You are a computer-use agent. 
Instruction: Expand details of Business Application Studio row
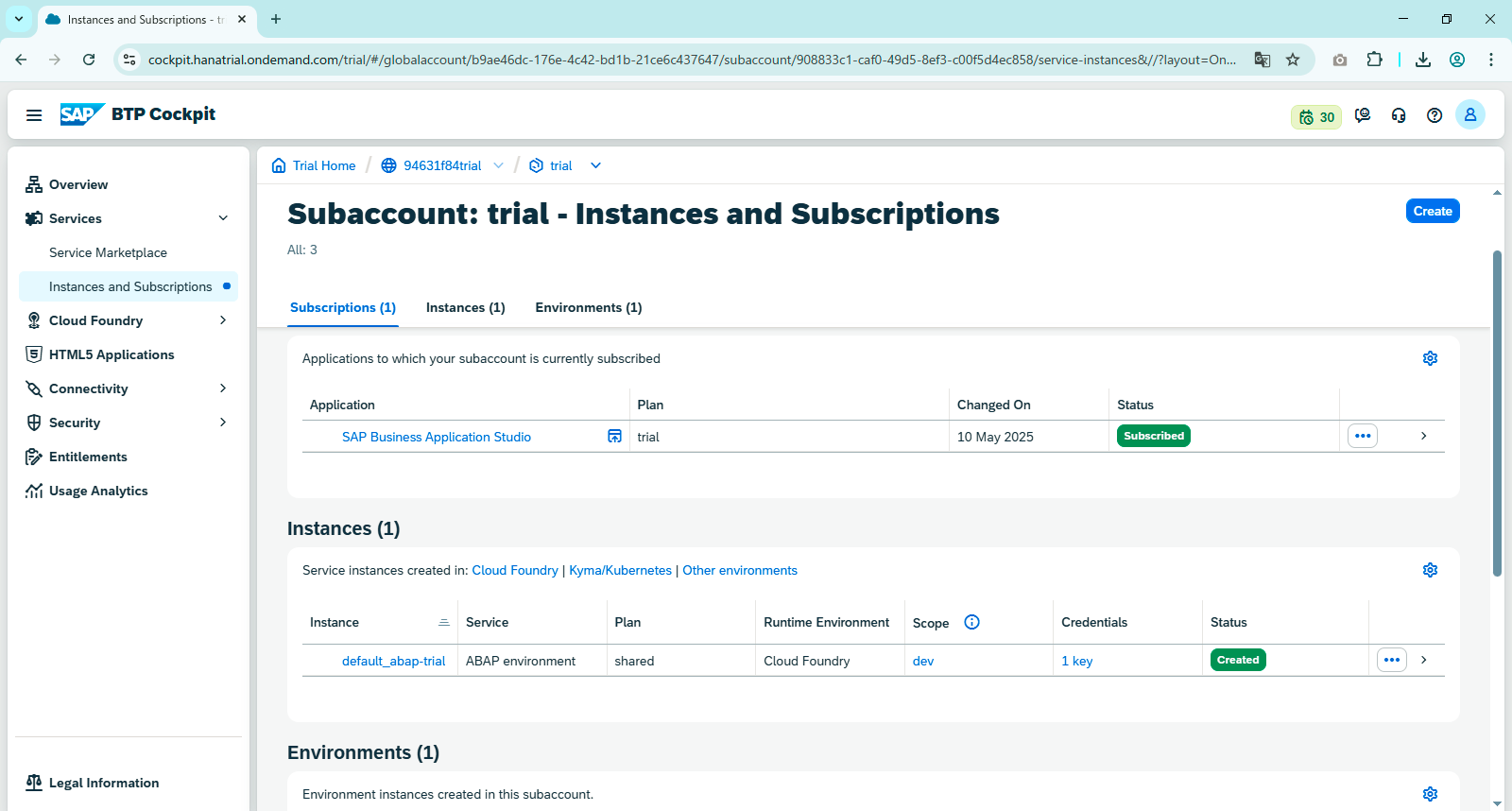pyautogui.click(x=1423, y=436)
